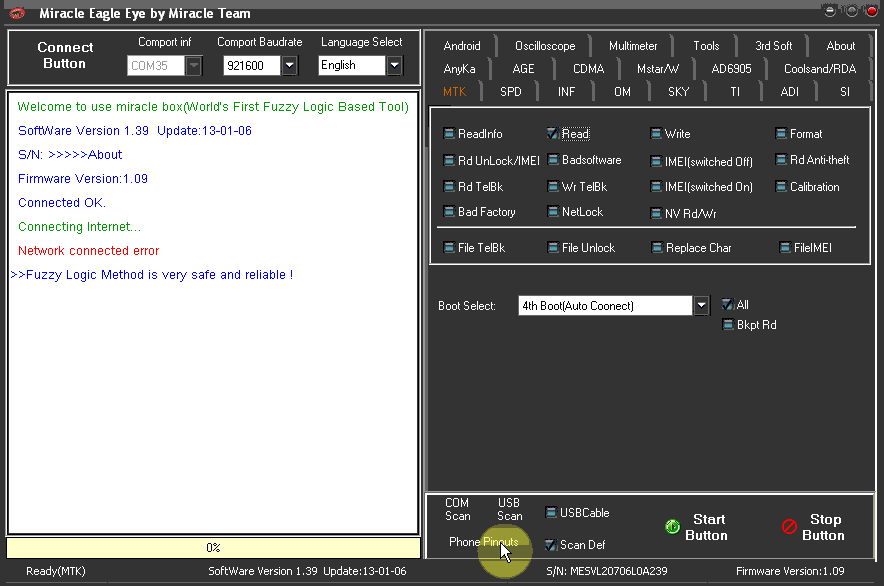Enable the FileIMEI checkbox
The width and height of the screenshot is (884, 586).
(x=785, y=248)
